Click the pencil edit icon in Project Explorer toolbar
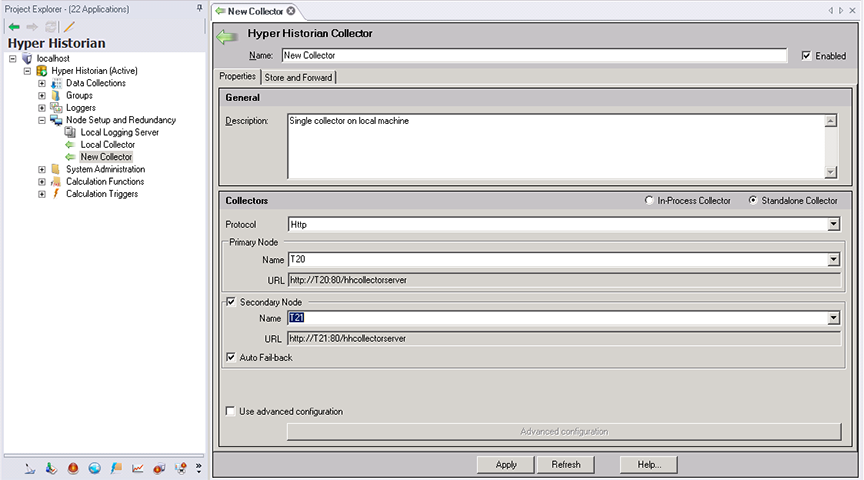The height and width of the screenshot is (480, 864). (x=69, y=26)
